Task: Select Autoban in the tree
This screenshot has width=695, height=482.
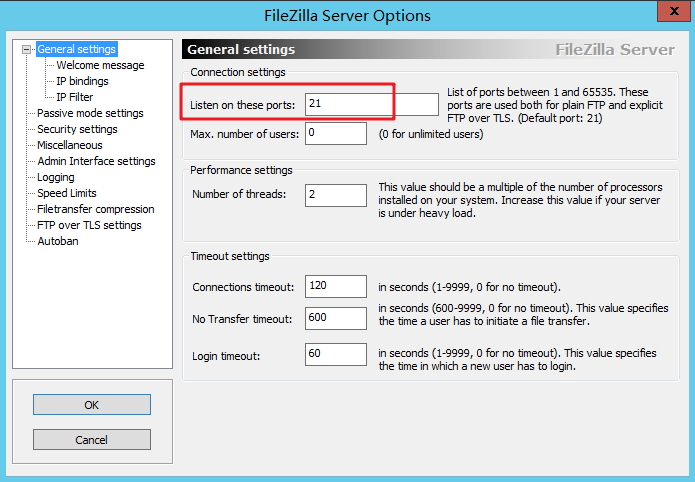Action: click(57, 241)
